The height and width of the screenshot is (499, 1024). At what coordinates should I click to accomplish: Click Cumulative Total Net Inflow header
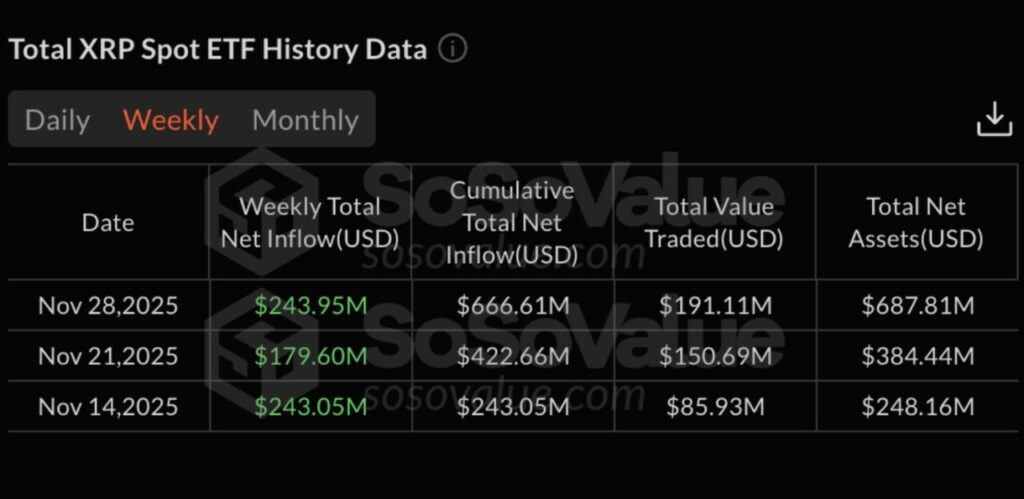coord(513,222)
